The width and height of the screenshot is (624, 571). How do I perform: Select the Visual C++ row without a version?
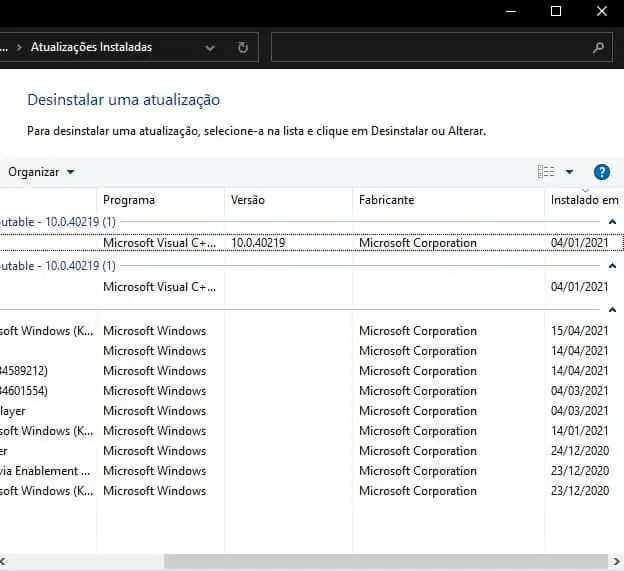click(312, 287)
